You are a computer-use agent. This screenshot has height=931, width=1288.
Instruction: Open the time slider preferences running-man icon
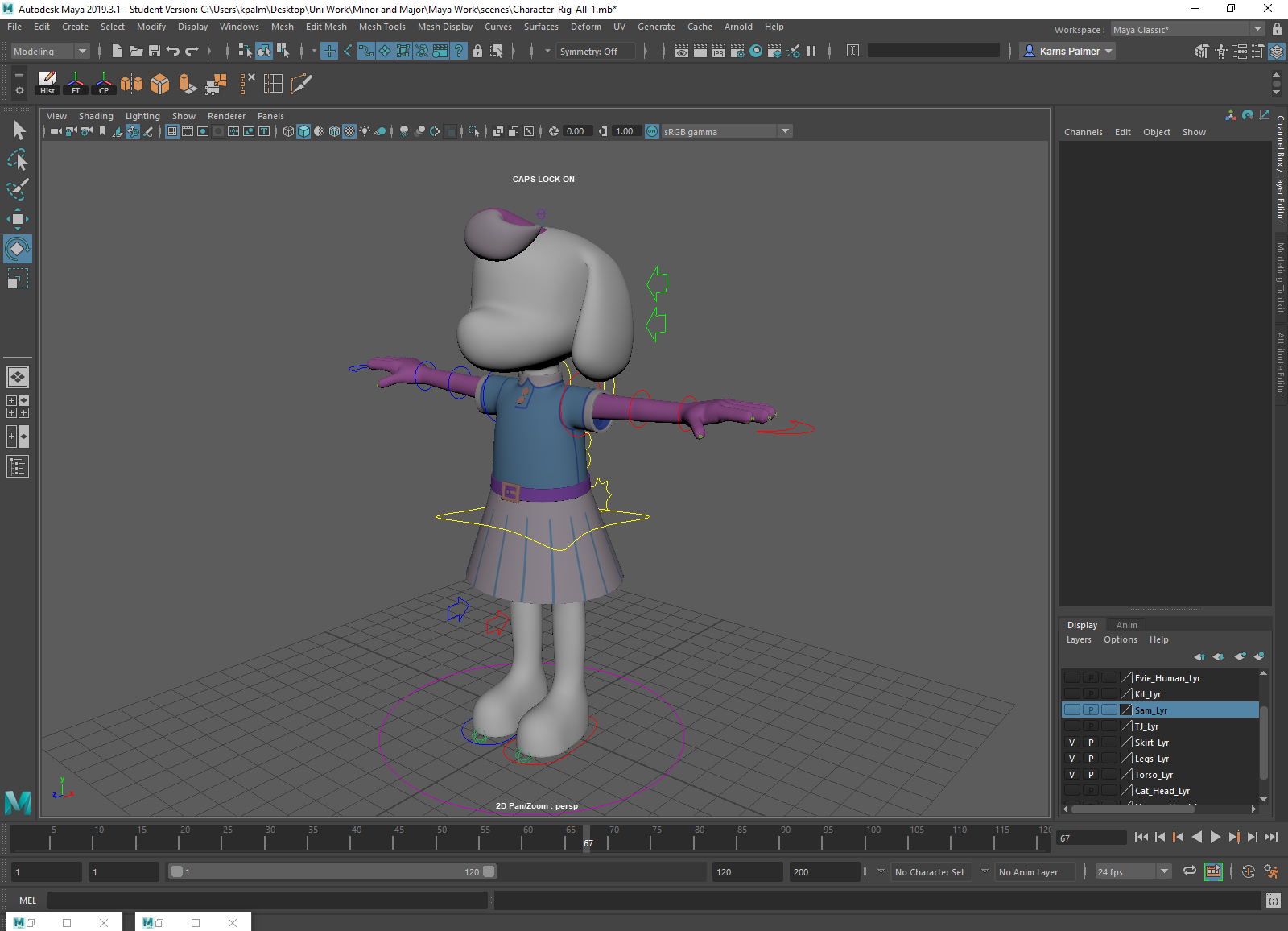click(1272, 871)
